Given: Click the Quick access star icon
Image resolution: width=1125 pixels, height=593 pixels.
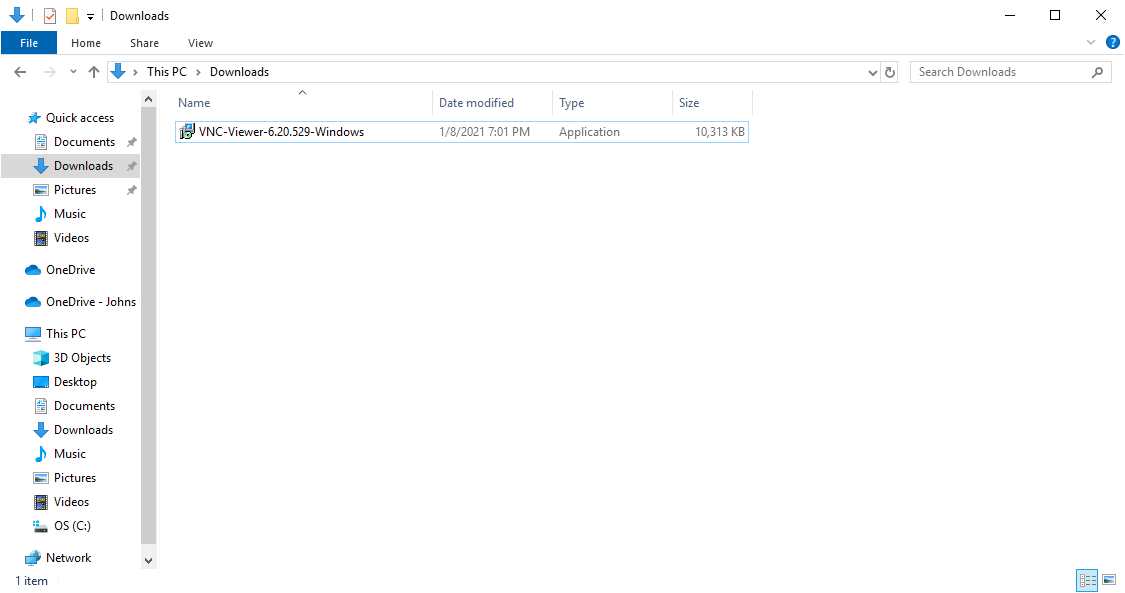Looking at the screenshot, I should [x=33, y=118].
